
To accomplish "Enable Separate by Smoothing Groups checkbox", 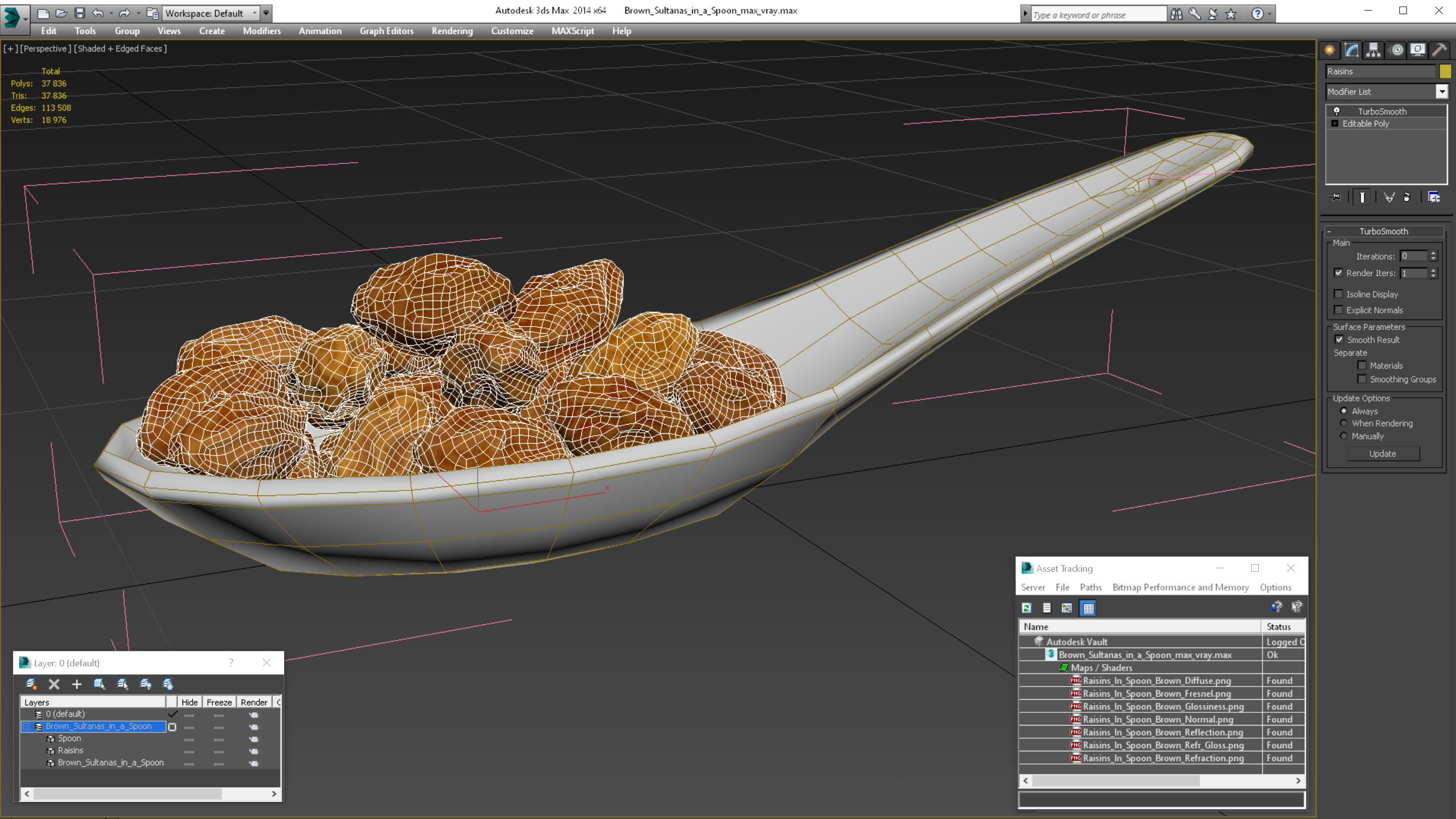I will pyautogui.click(x=1362, y=379).
